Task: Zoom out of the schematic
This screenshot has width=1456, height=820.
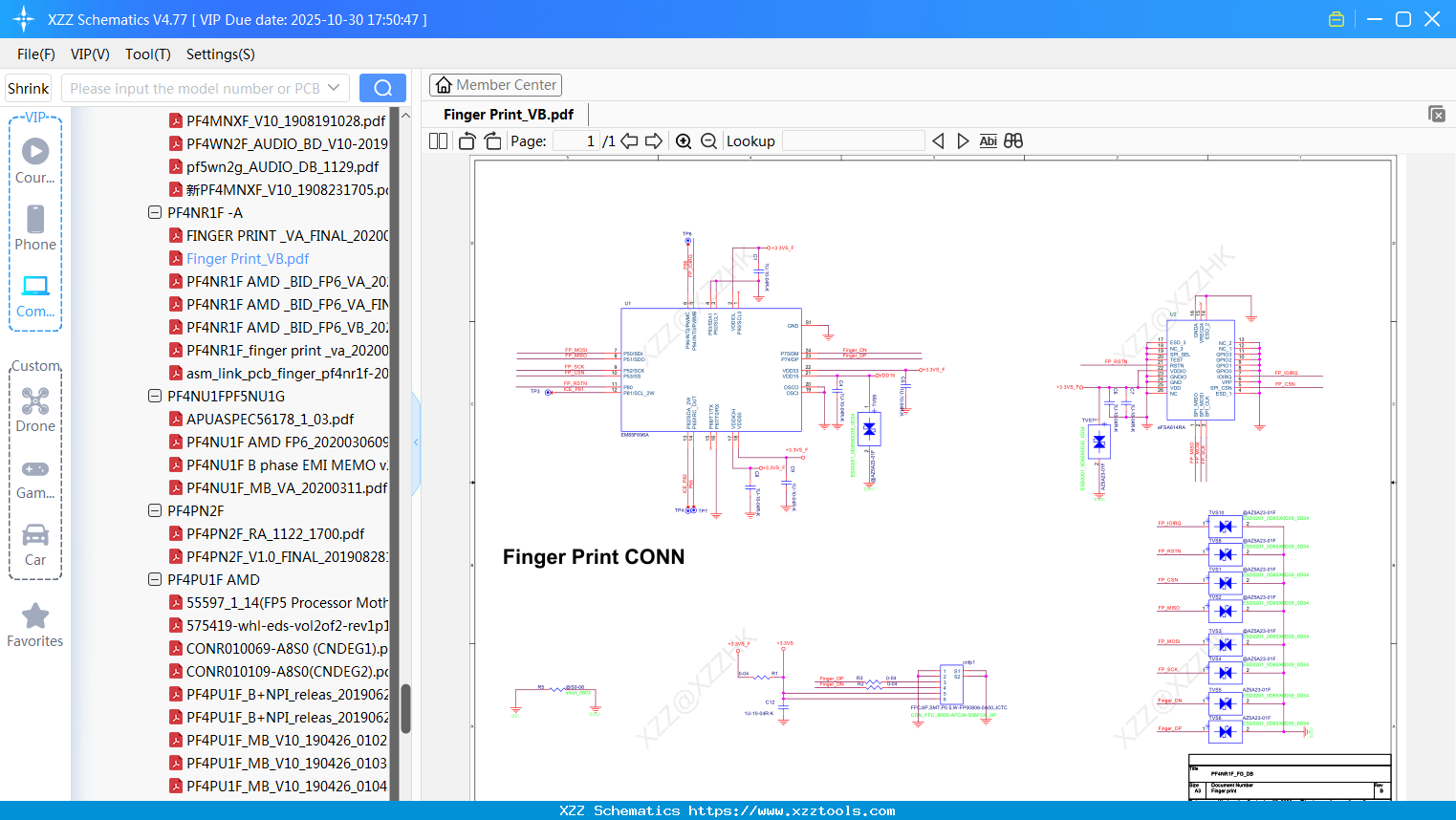Action: coord(708,141)
